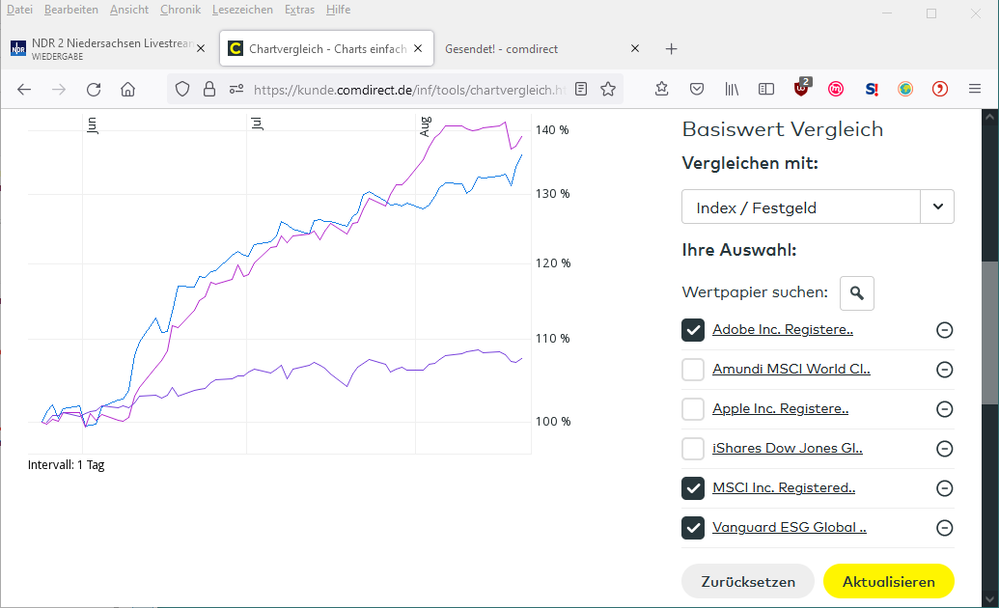Viewport: 999px width, 608px height.
Task: Bookmark this page with the star icon
Action: tap(608, 89)
